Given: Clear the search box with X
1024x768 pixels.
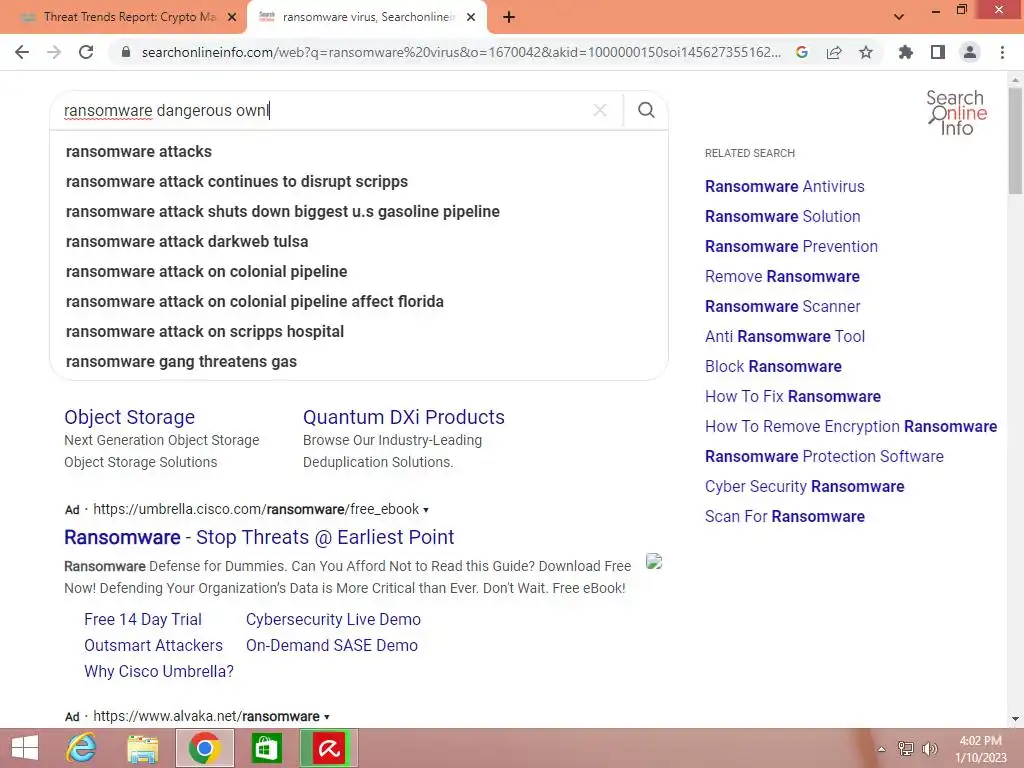Looking at the screenshot, I should [x=600, y=110].
